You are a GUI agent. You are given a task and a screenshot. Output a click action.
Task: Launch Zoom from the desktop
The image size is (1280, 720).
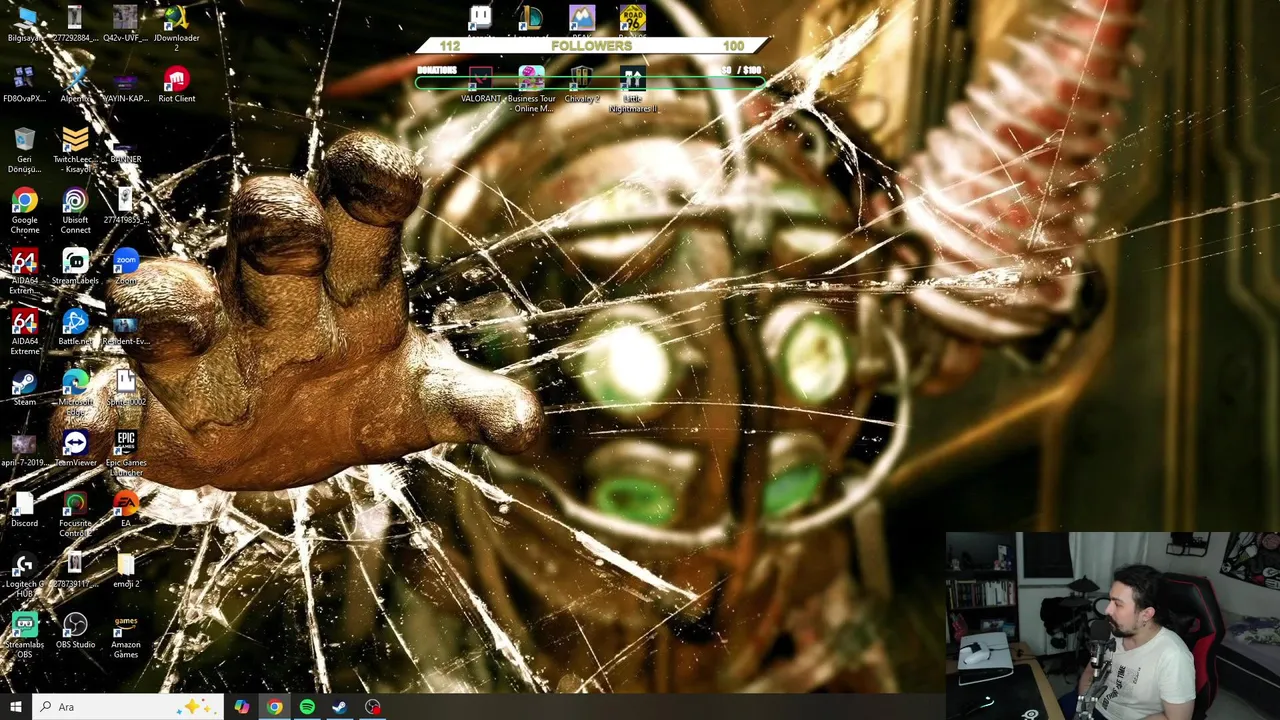125,267
